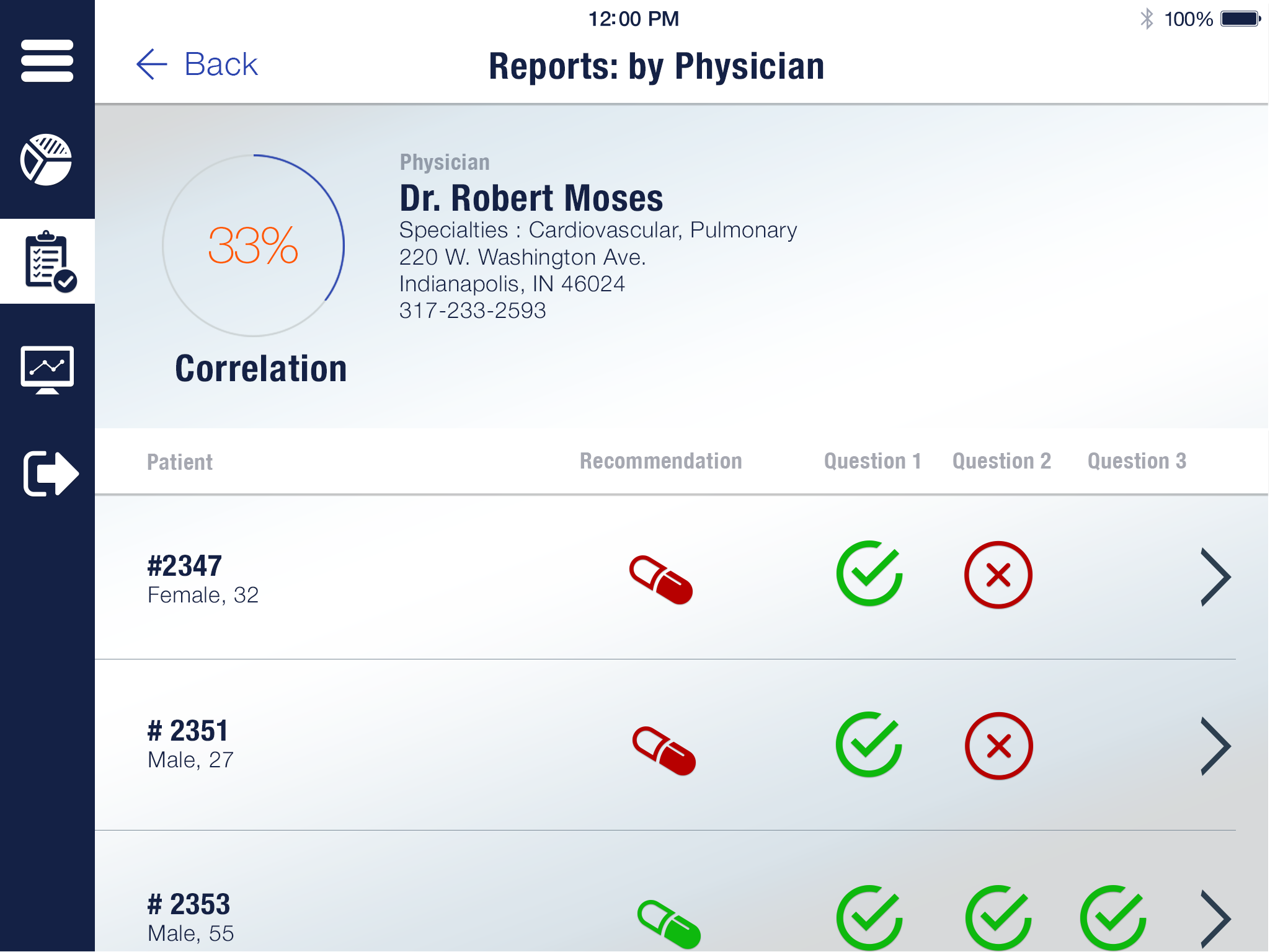Click red Question 2 X for patient #2351
This screenshot has width=1270, height=952.
click(x=998, y=746)
